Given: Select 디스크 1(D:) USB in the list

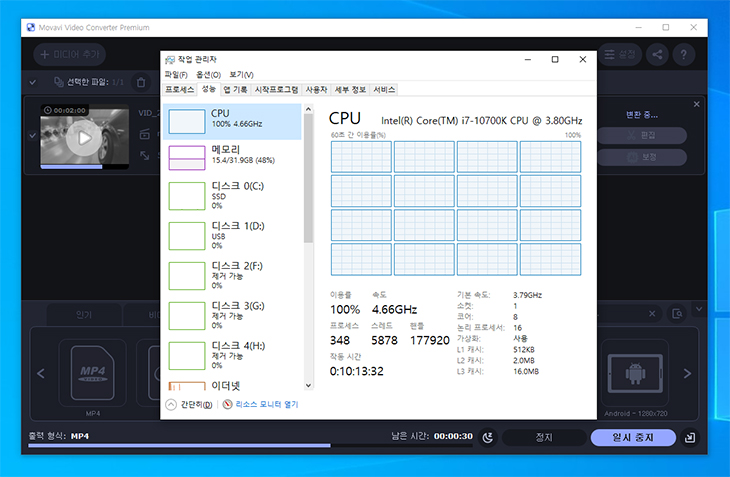Looking at the screenshot, I should click(232, 236).
